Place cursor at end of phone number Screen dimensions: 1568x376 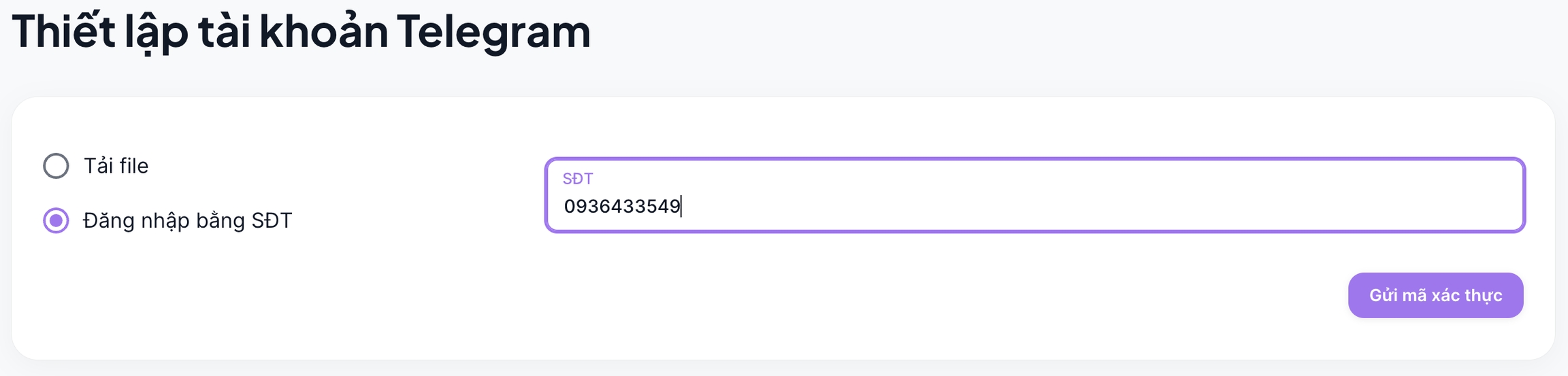pyautogui.click(x=681, y=206)
